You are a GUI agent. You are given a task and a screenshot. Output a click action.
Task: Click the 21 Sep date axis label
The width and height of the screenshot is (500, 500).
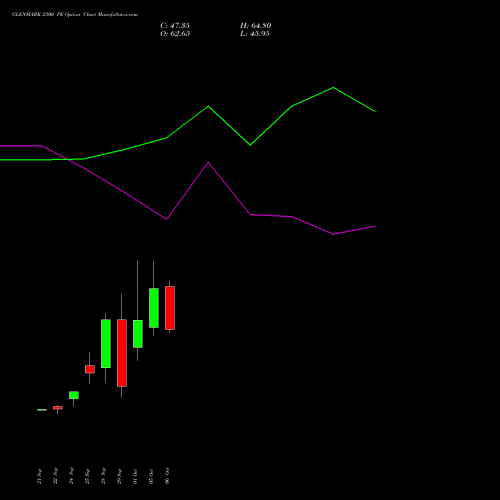(x=39, y=476)
